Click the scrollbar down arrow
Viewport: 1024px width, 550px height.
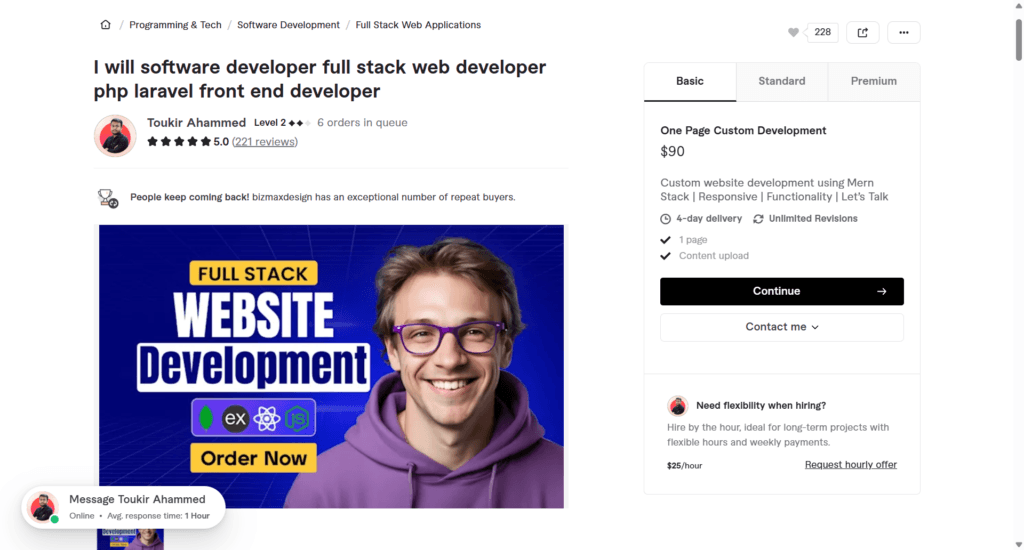point(1019,544)
